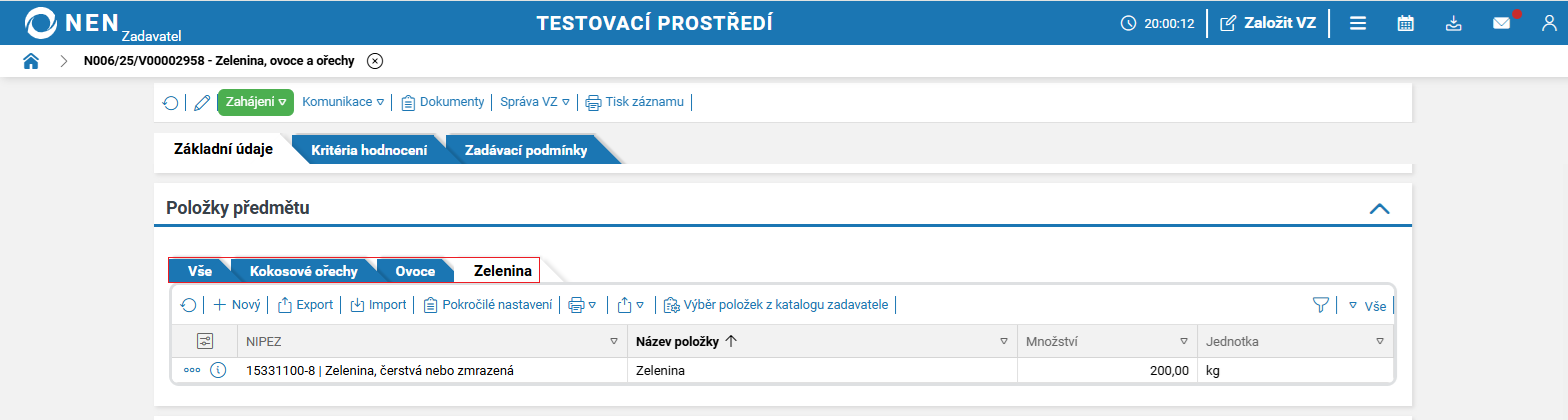Expand the Správa VZ dropdown
Image resolution: width=1568 pixels, height=420 pixels.
534,102
